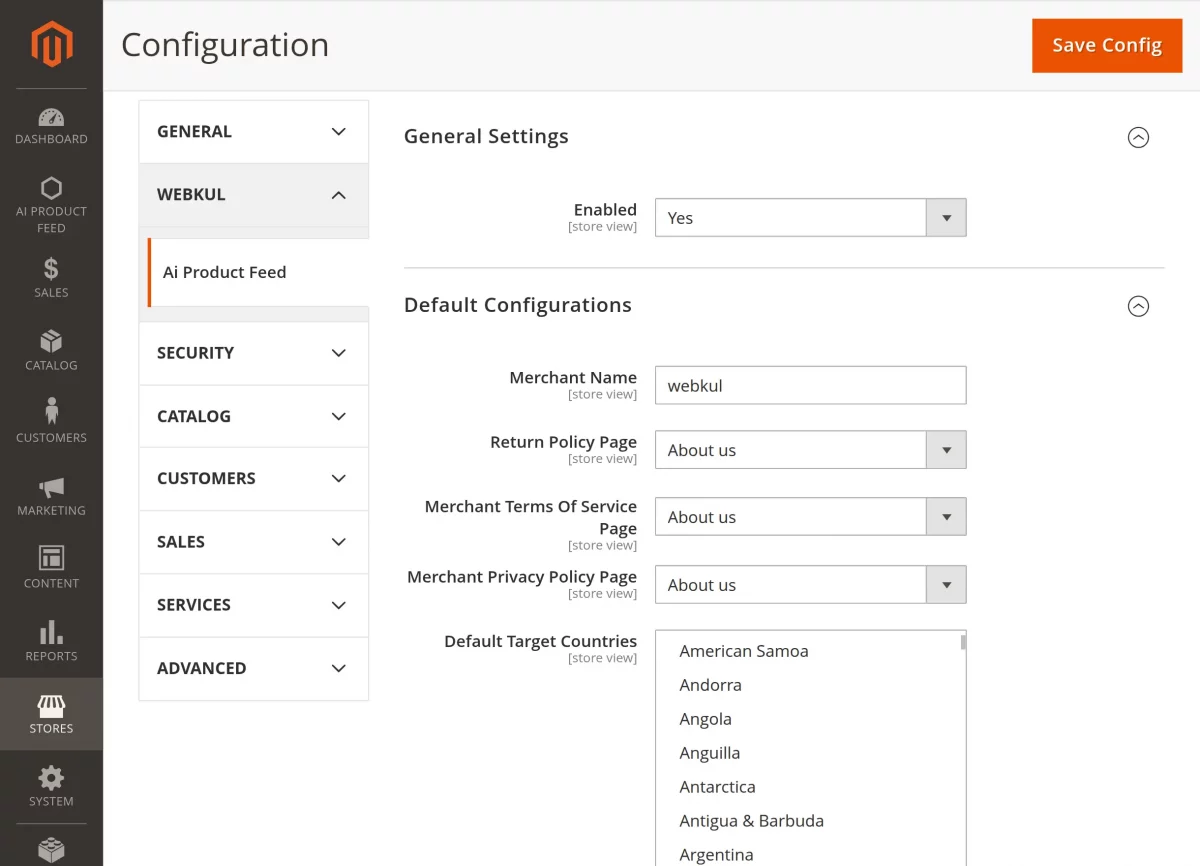This screenshot has width=1200, height=866.
Task: Open the Dashboard from the sidebar
Action: pyautogui.click(x=51, y=122)
